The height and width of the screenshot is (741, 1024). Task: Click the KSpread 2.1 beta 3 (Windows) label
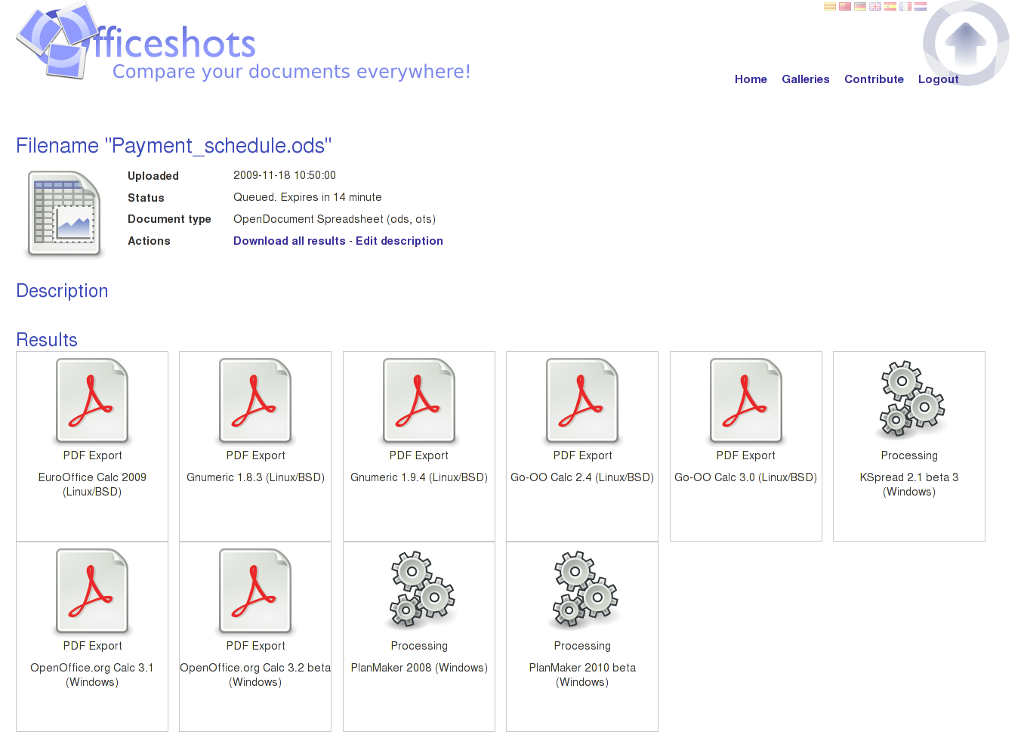909,484
